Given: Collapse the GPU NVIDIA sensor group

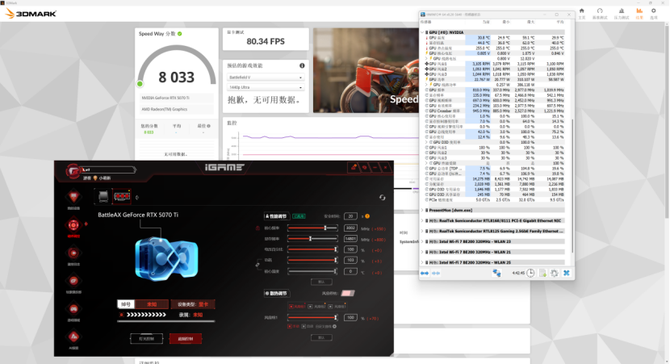Looking at the screenshot, I should [422, 32].
